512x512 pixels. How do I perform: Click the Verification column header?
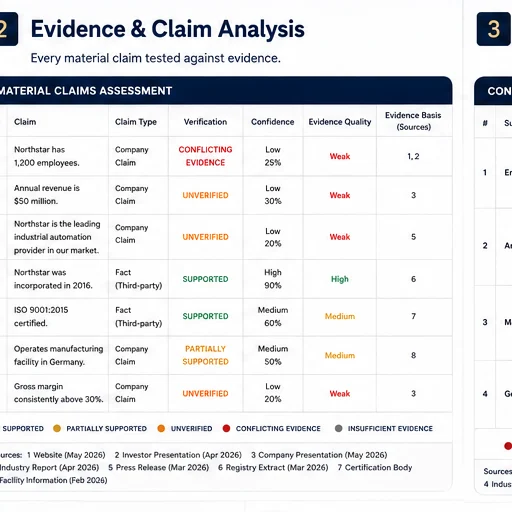click(205, 122)
